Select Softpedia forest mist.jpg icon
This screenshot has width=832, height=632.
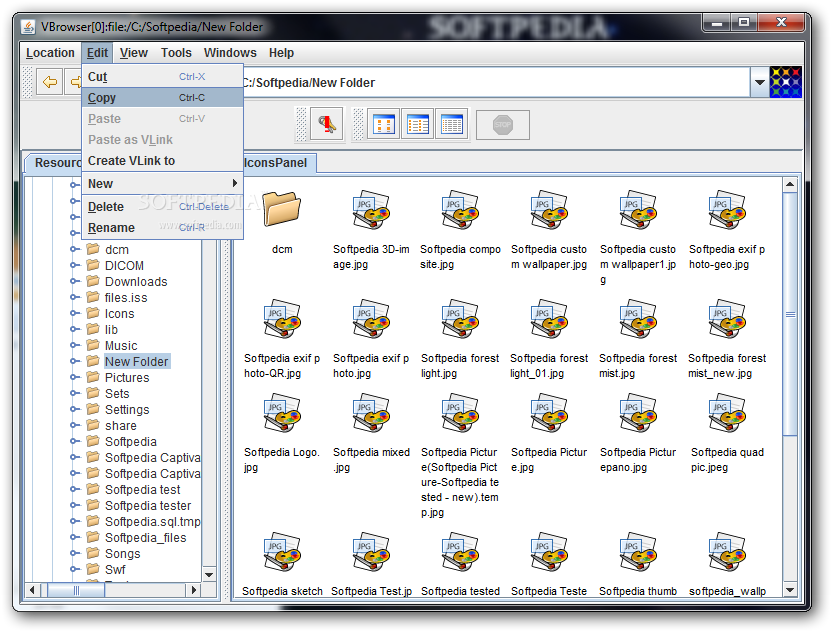click(x=638, y=318)
